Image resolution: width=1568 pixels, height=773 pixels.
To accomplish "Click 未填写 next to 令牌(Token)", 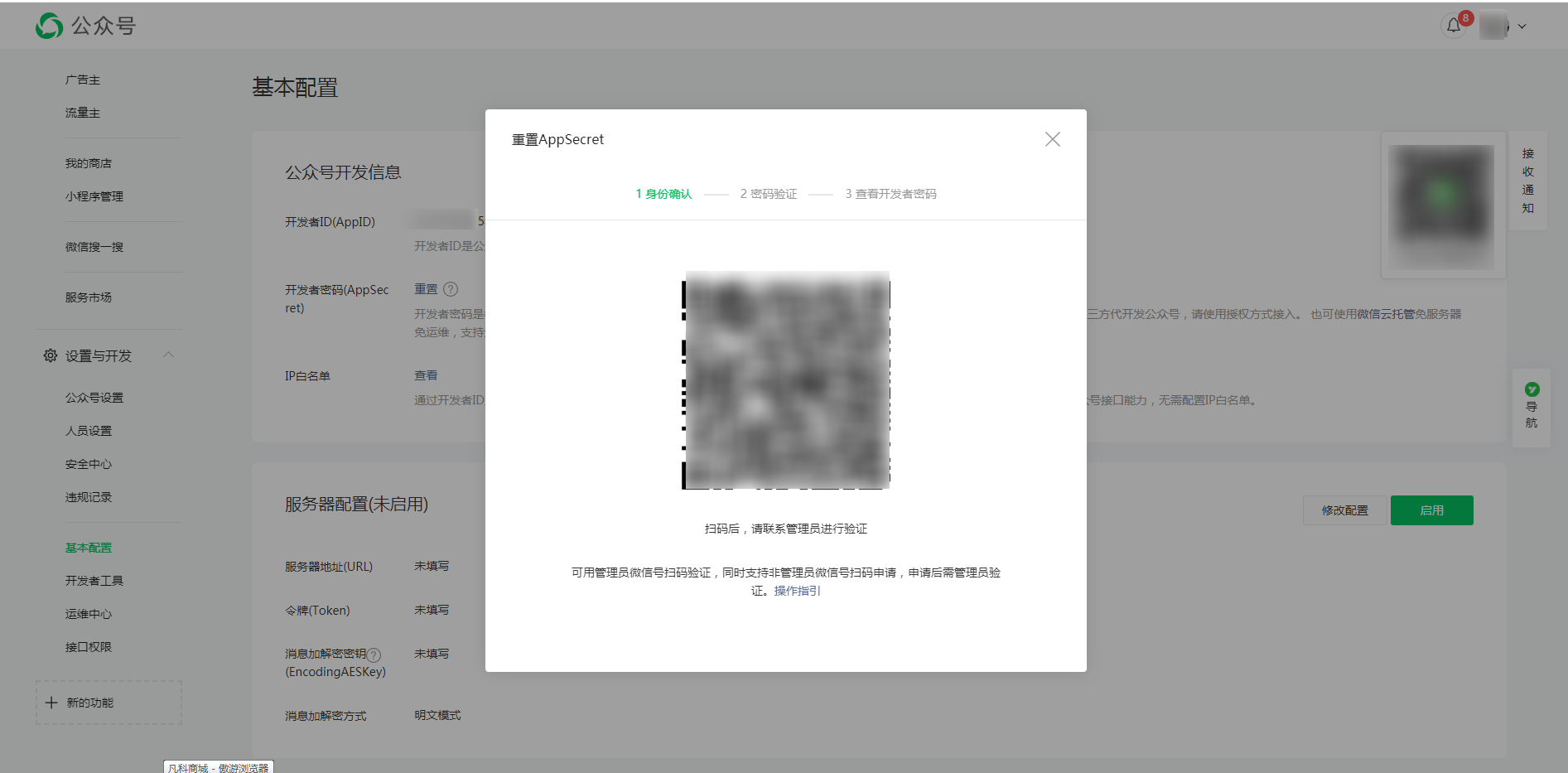I will point(432,610).
